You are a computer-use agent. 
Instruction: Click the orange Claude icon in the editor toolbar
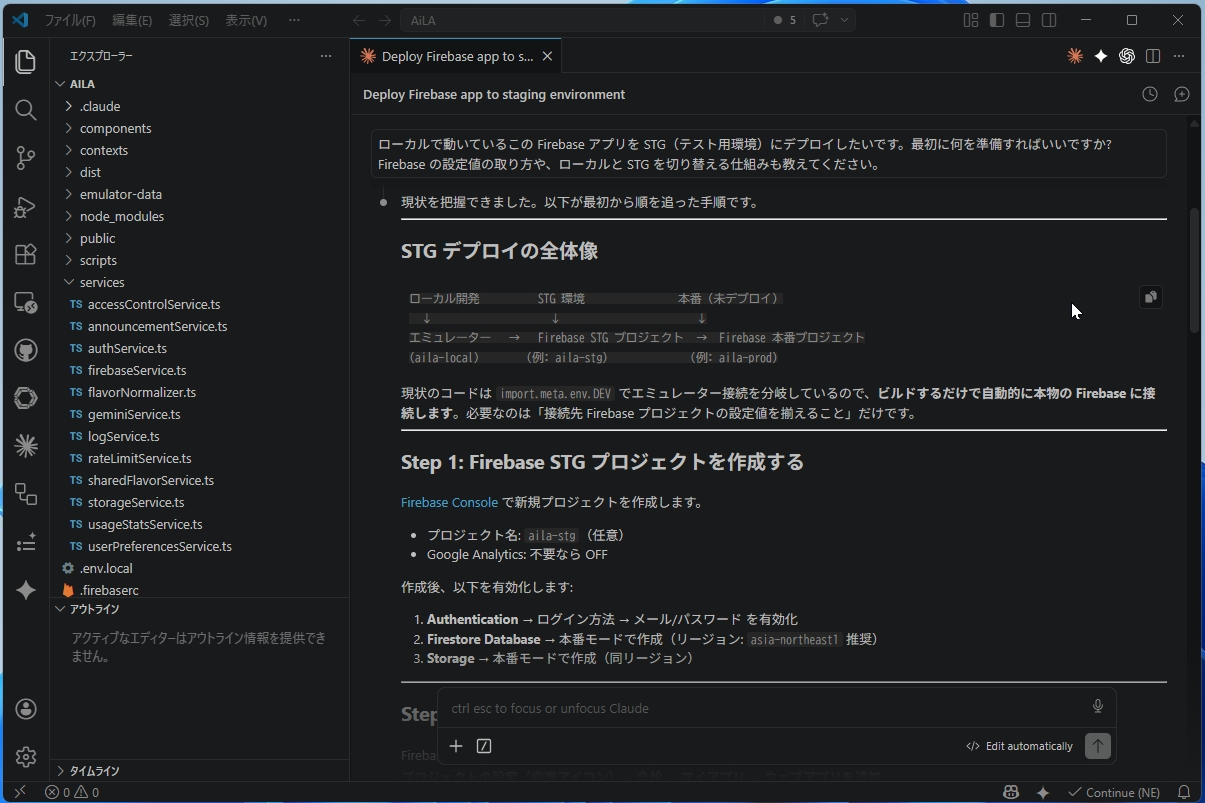click(1075, 56)
